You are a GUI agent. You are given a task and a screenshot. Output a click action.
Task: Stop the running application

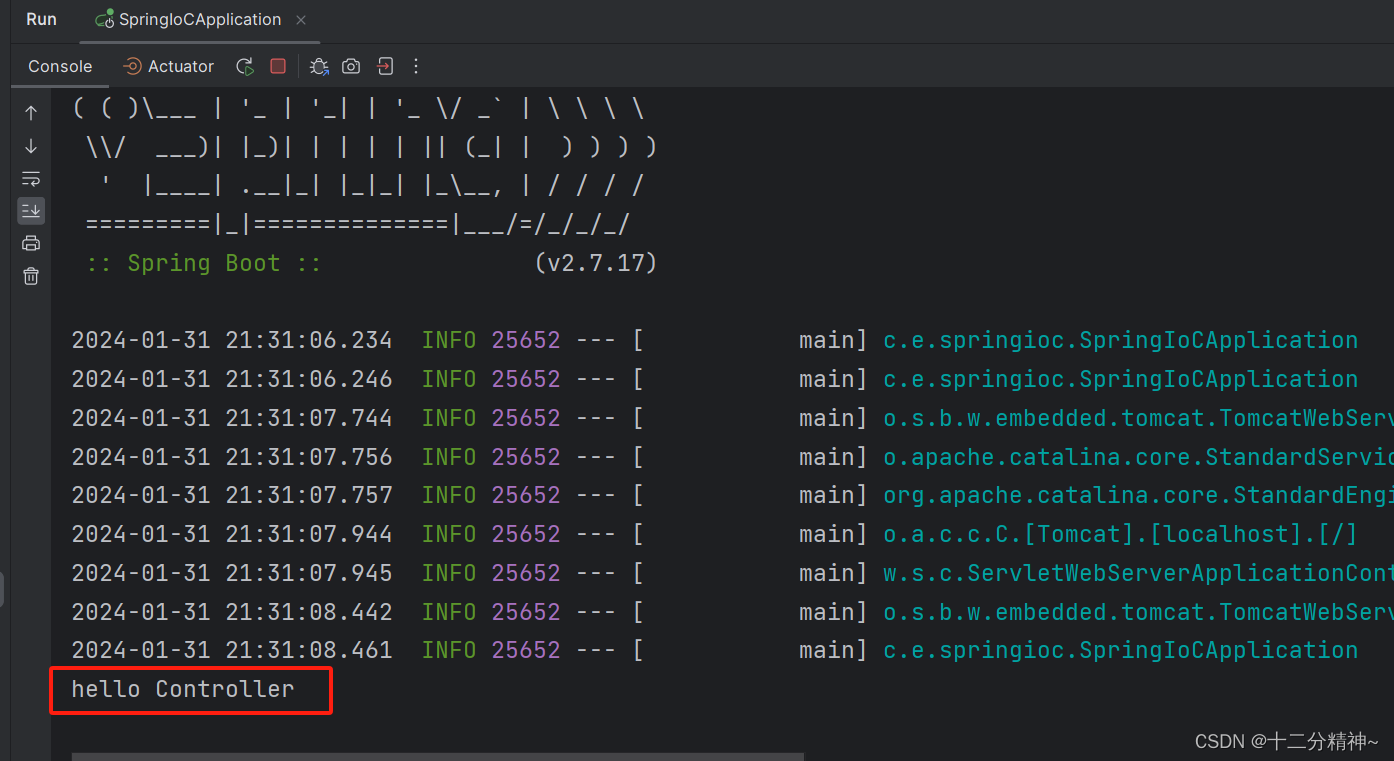click(278, 66)
